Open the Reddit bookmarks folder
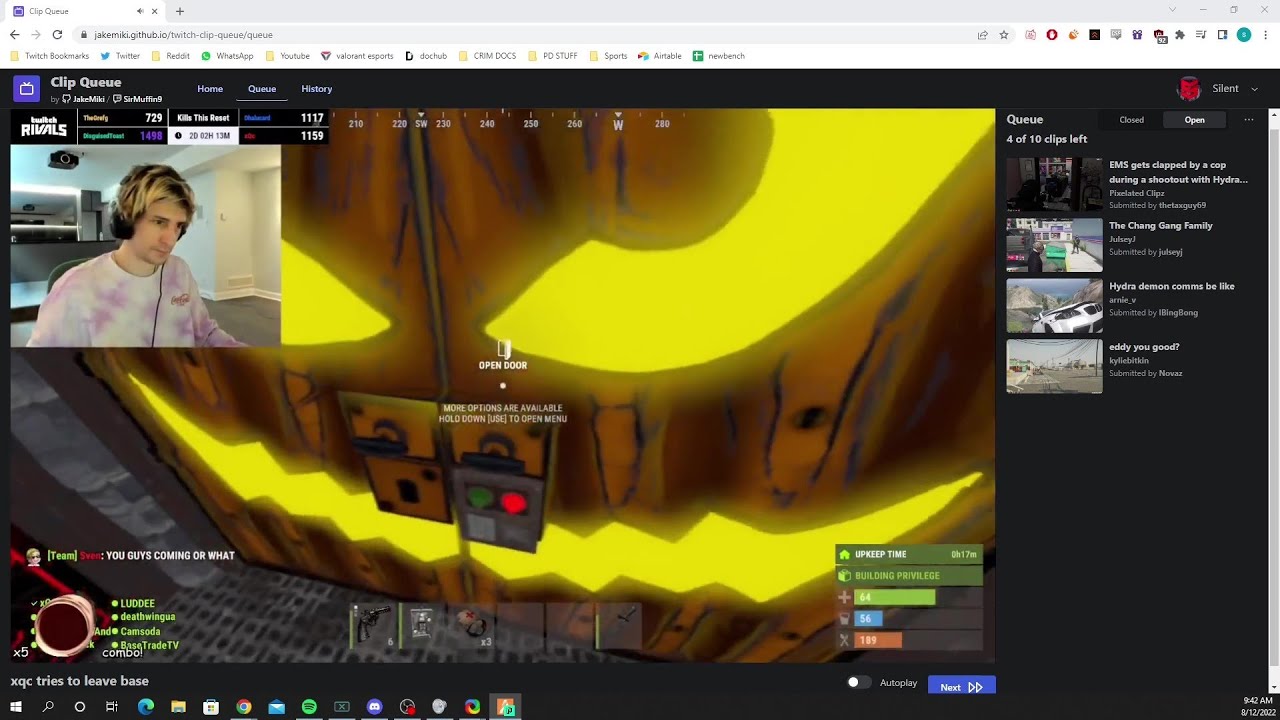The width and height of the screenshot is (1280, 720). coord(170,56)
